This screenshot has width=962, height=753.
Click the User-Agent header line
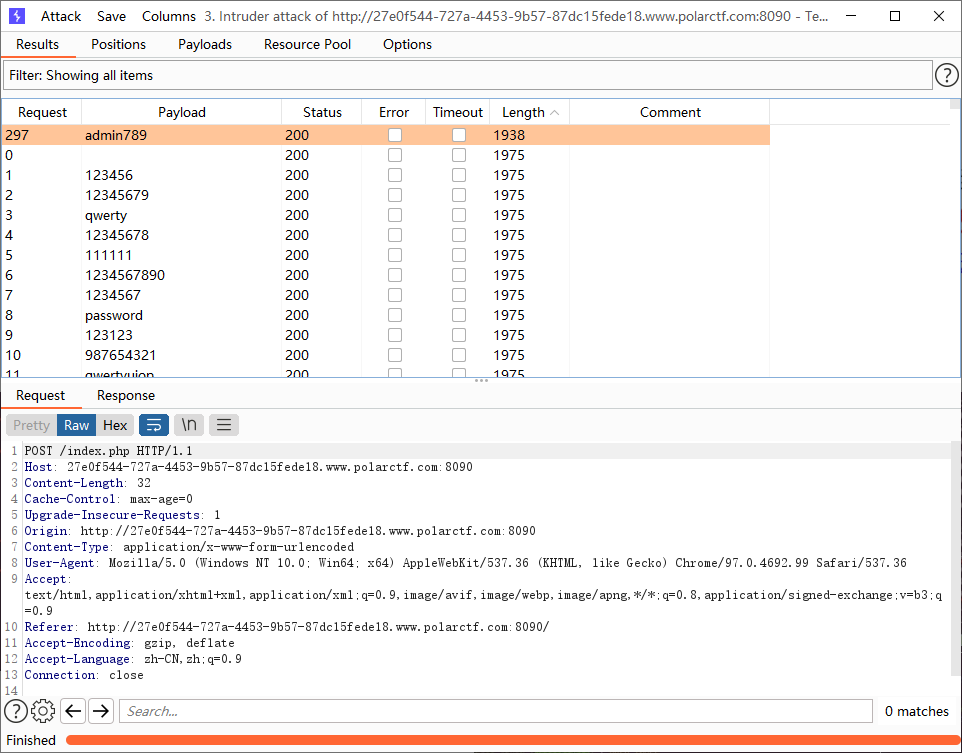tap(465, 563)
